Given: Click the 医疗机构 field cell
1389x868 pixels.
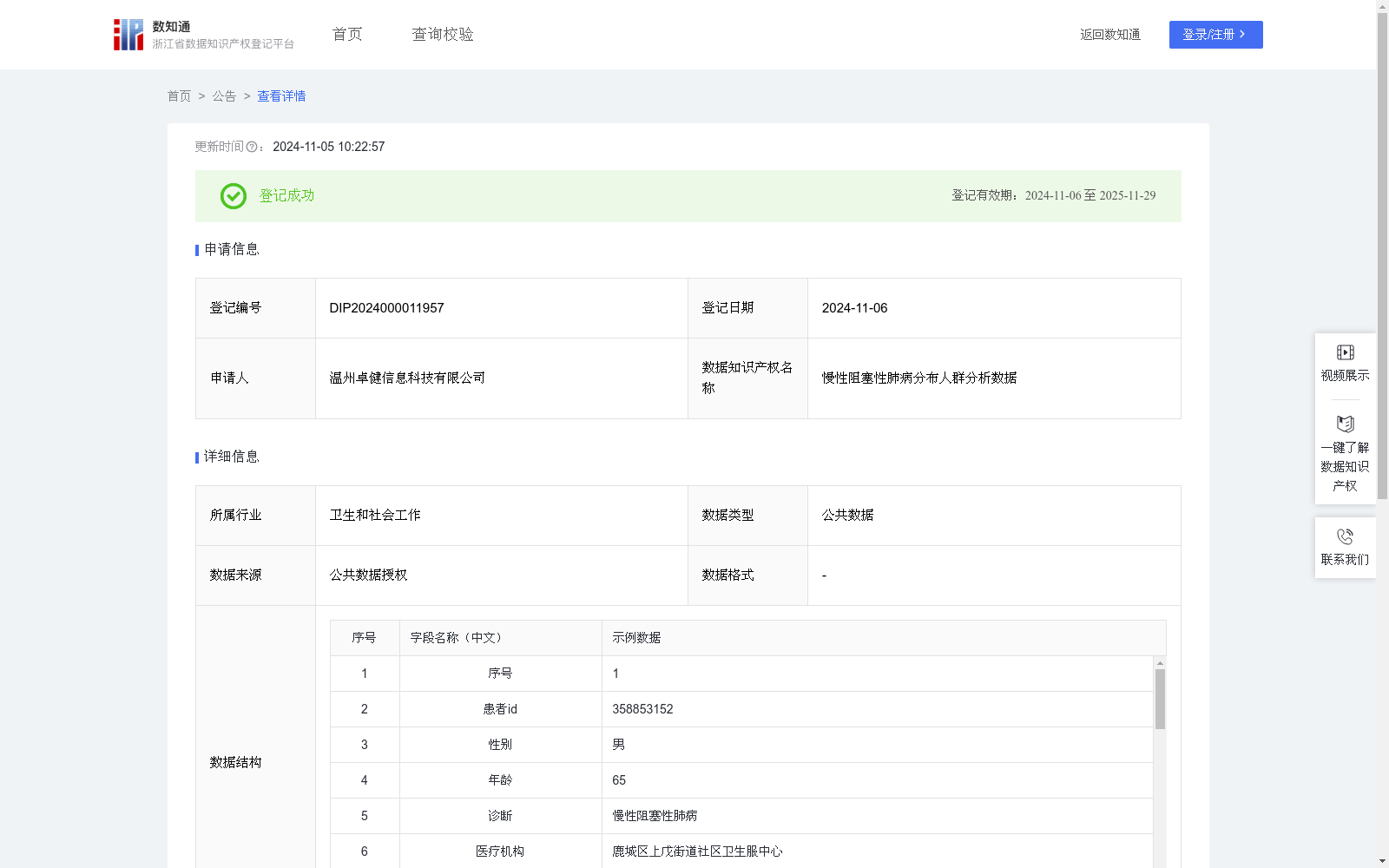Looking at the screenshot, I should click(501, 852).
